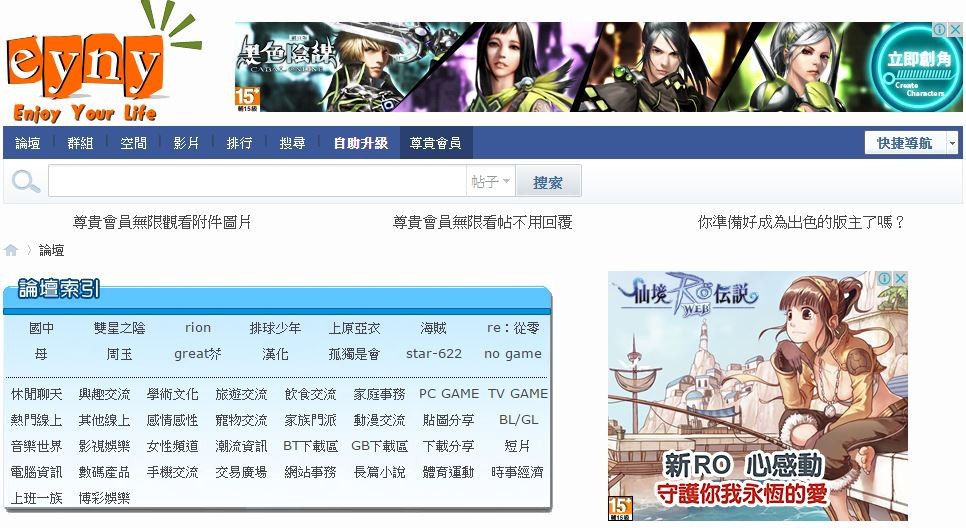Open the 帖子 search type dropdown
966x528 pixels.
point(491,182)
